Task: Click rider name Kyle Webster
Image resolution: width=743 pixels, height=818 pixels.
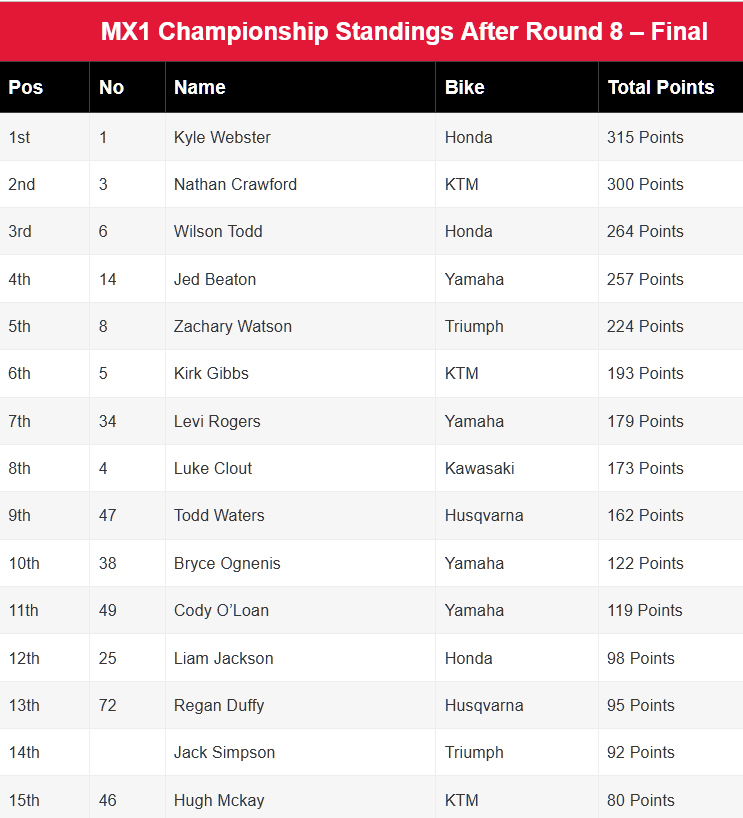Action: 222,137
